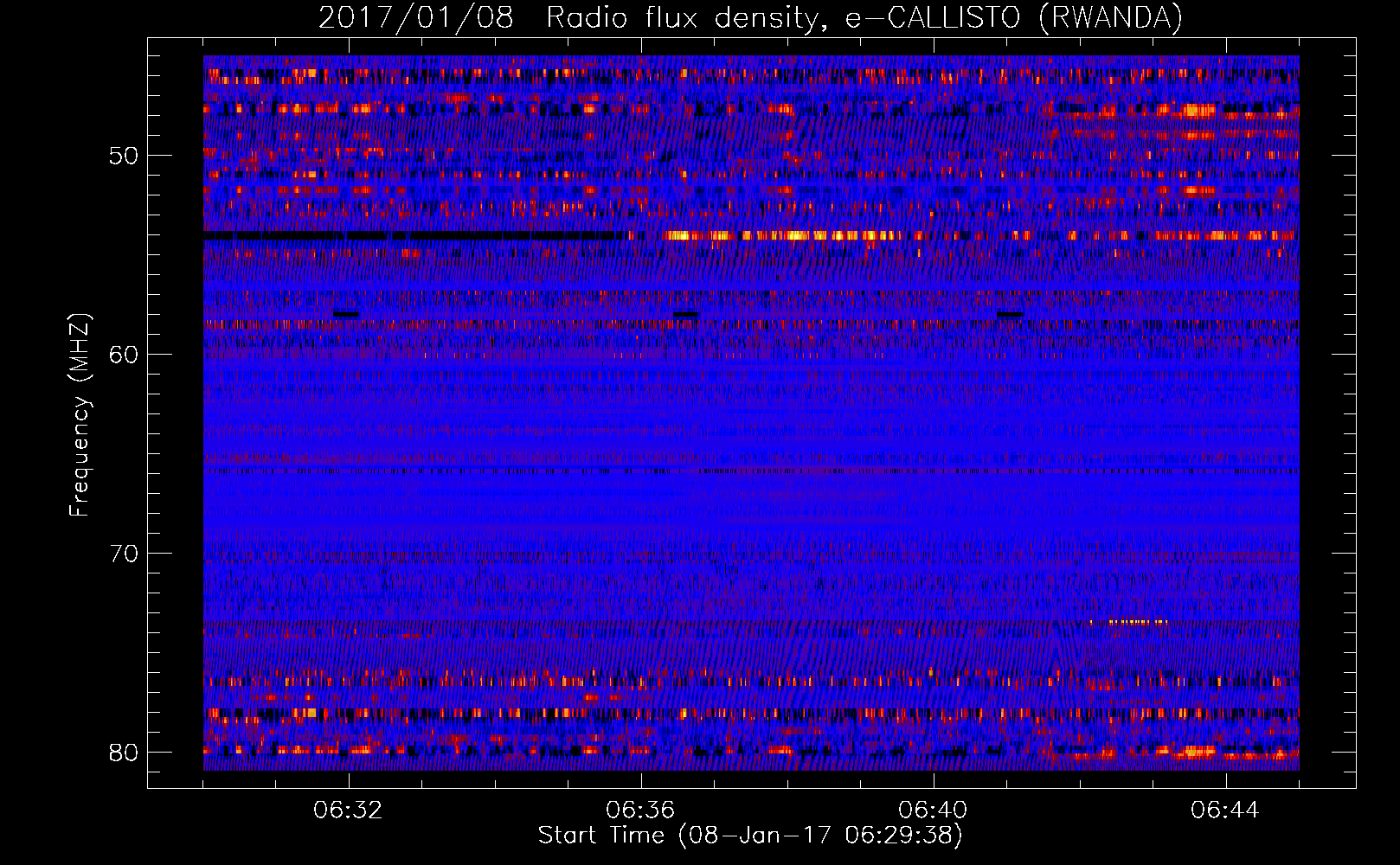Select the 'Frequency (MHZ)' axis label
1400x865 pixels.
click(80, 415)
